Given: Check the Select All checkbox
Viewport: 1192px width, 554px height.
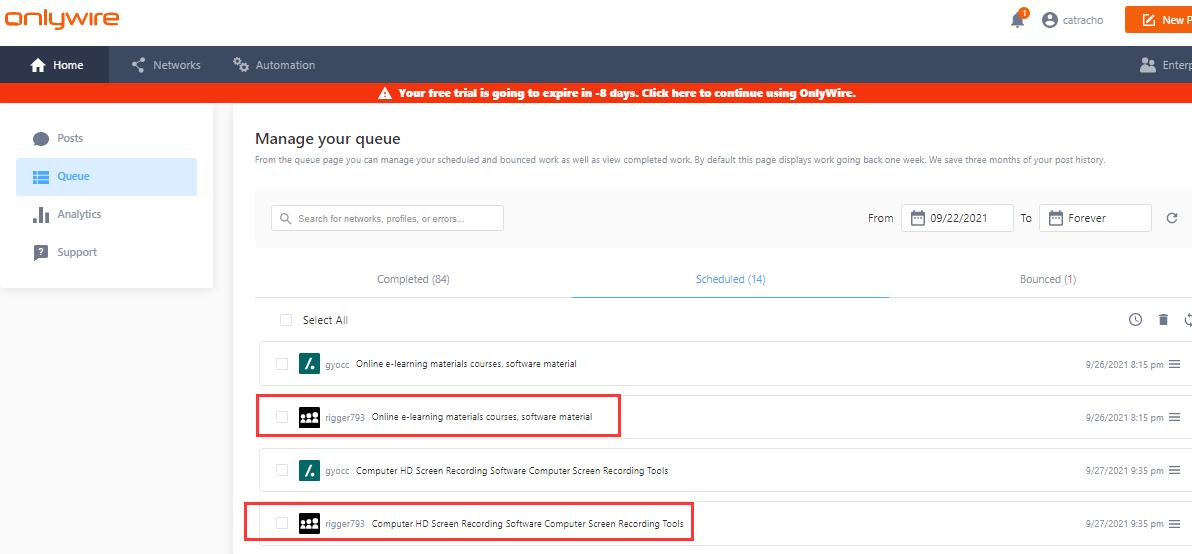Looking at the screenshot, I should 286,320.
